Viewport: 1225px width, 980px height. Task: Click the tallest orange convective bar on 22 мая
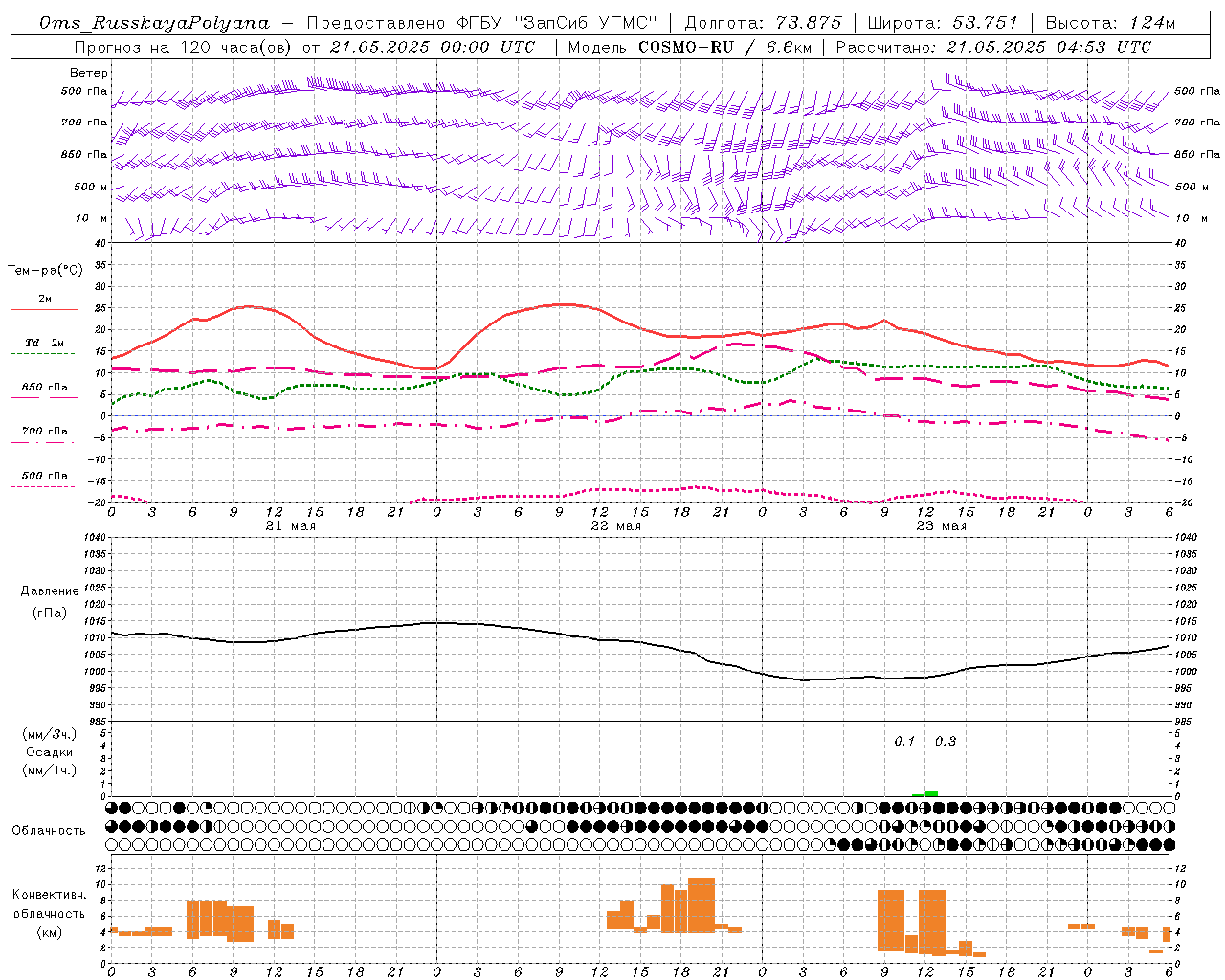701,904
